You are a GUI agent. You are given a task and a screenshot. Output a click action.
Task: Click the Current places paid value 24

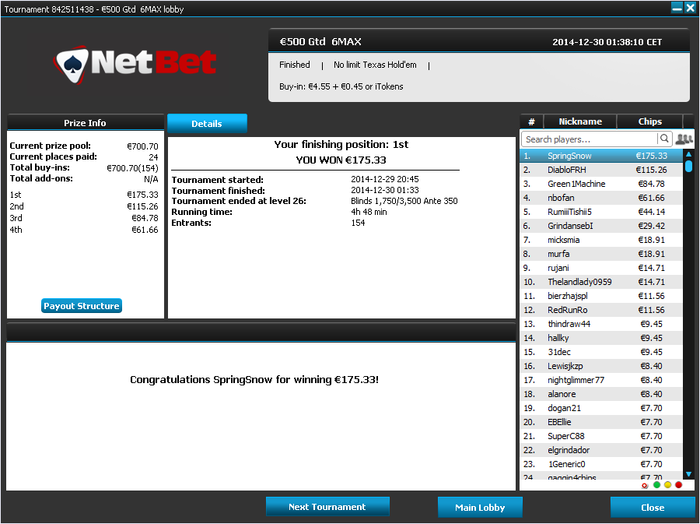(x=154, y=157)
